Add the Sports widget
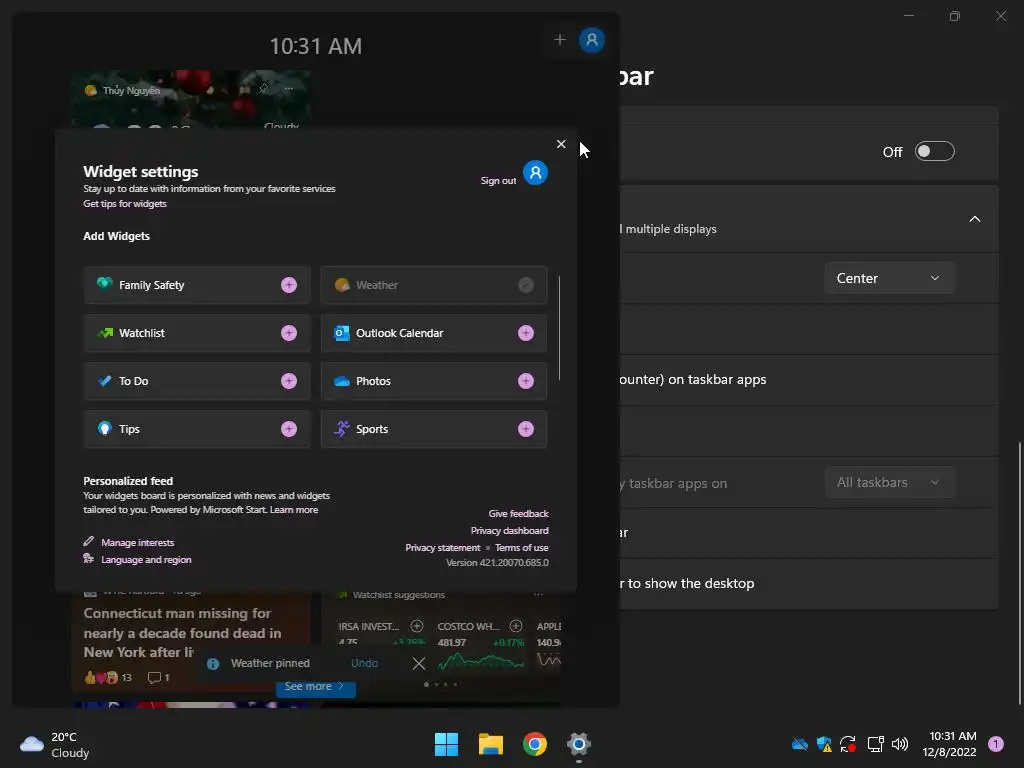The height and width of the screenshot is (768, 1024). point(526,429)
